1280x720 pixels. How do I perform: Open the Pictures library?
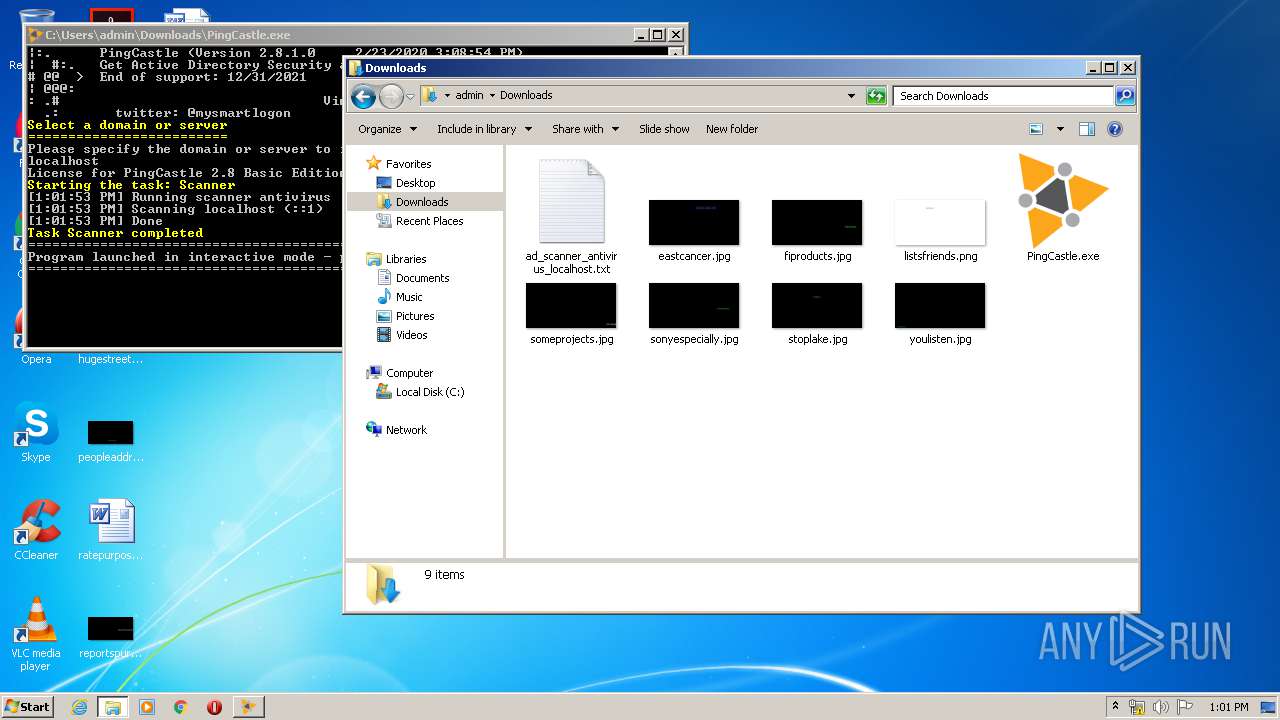pyautogui.click(x=405, y=316)
